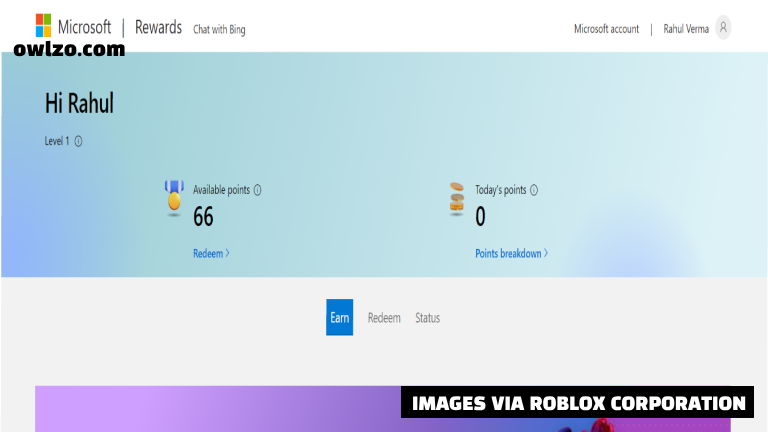
Task: Open Chat with Bing link
Action: click(x=219, y=29)
